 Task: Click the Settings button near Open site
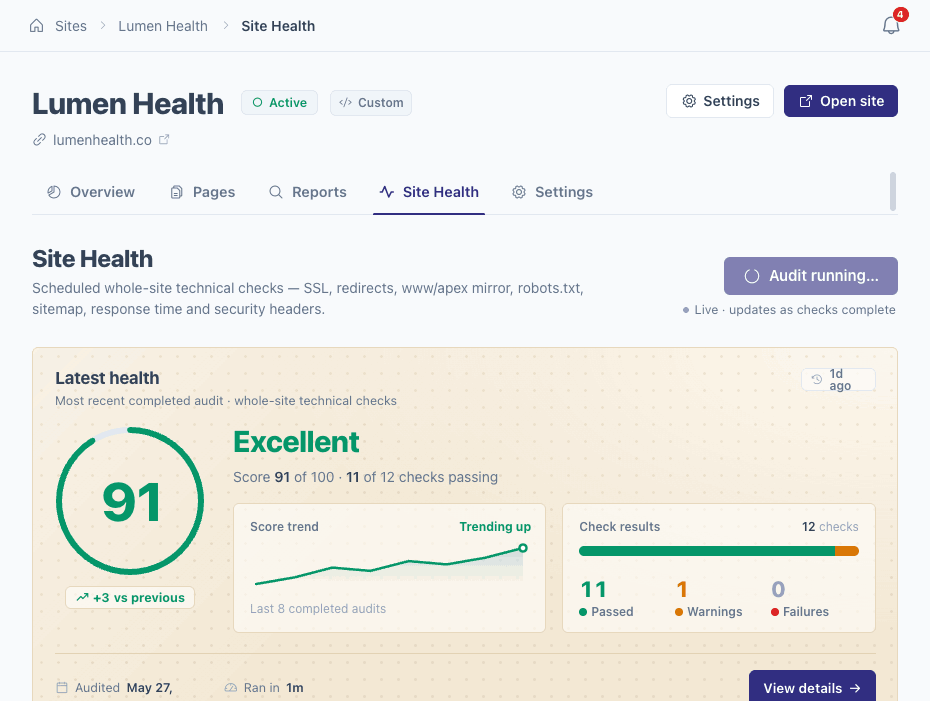(x=719, y=101)
